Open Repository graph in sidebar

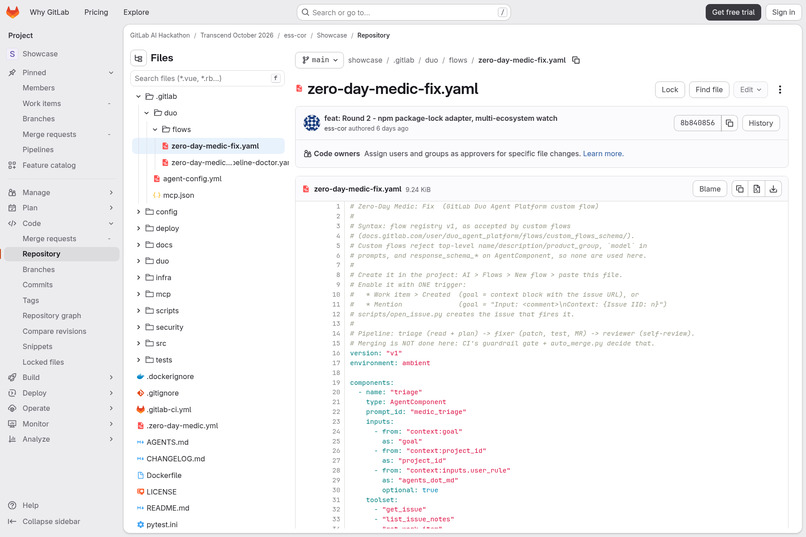(51, 316)
